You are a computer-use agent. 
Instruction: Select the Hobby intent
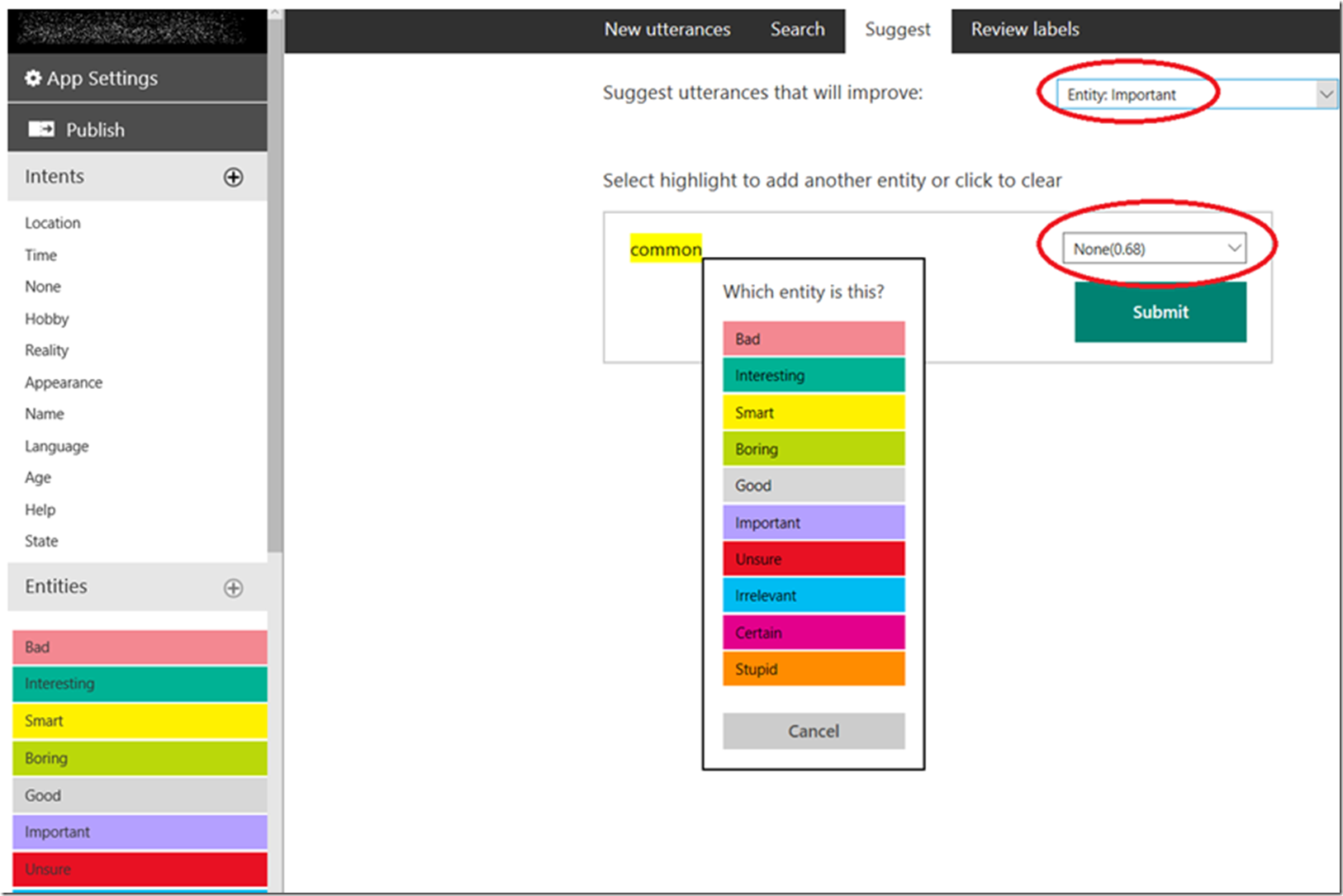pos(47,319)
